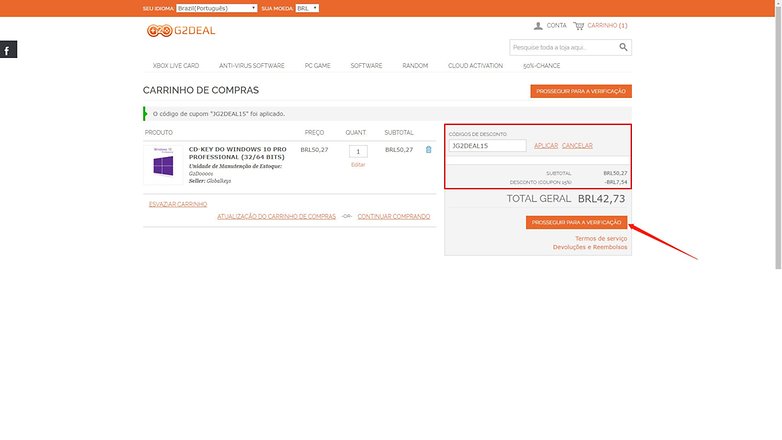Image resolution: width=782 pixels, height=440 pixels.
Task: Click the Windows 10 product thumbnail
Action: click(163, 165)
